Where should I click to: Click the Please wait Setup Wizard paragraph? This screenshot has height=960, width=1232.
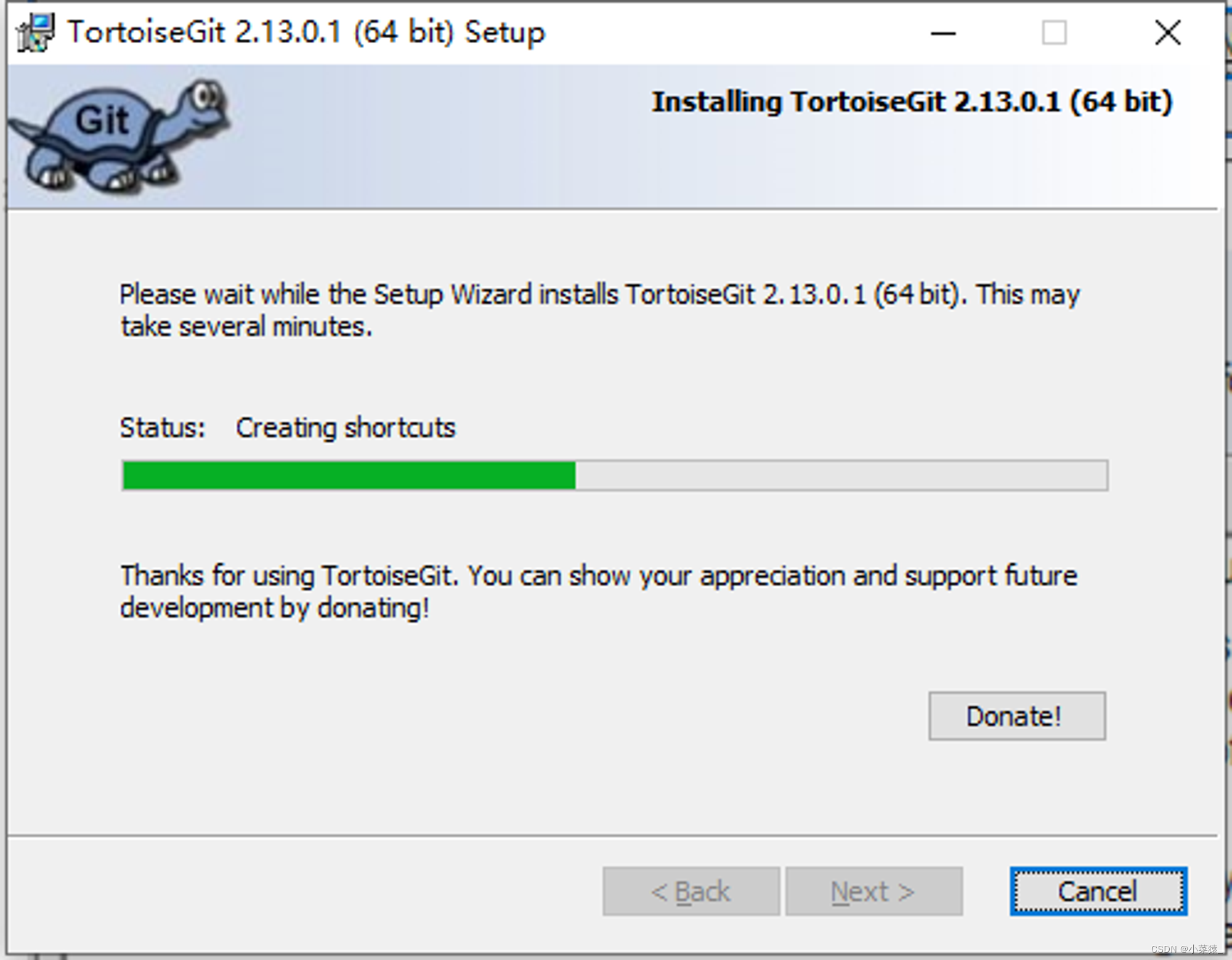pyautogui.click(x=599, y=310)
